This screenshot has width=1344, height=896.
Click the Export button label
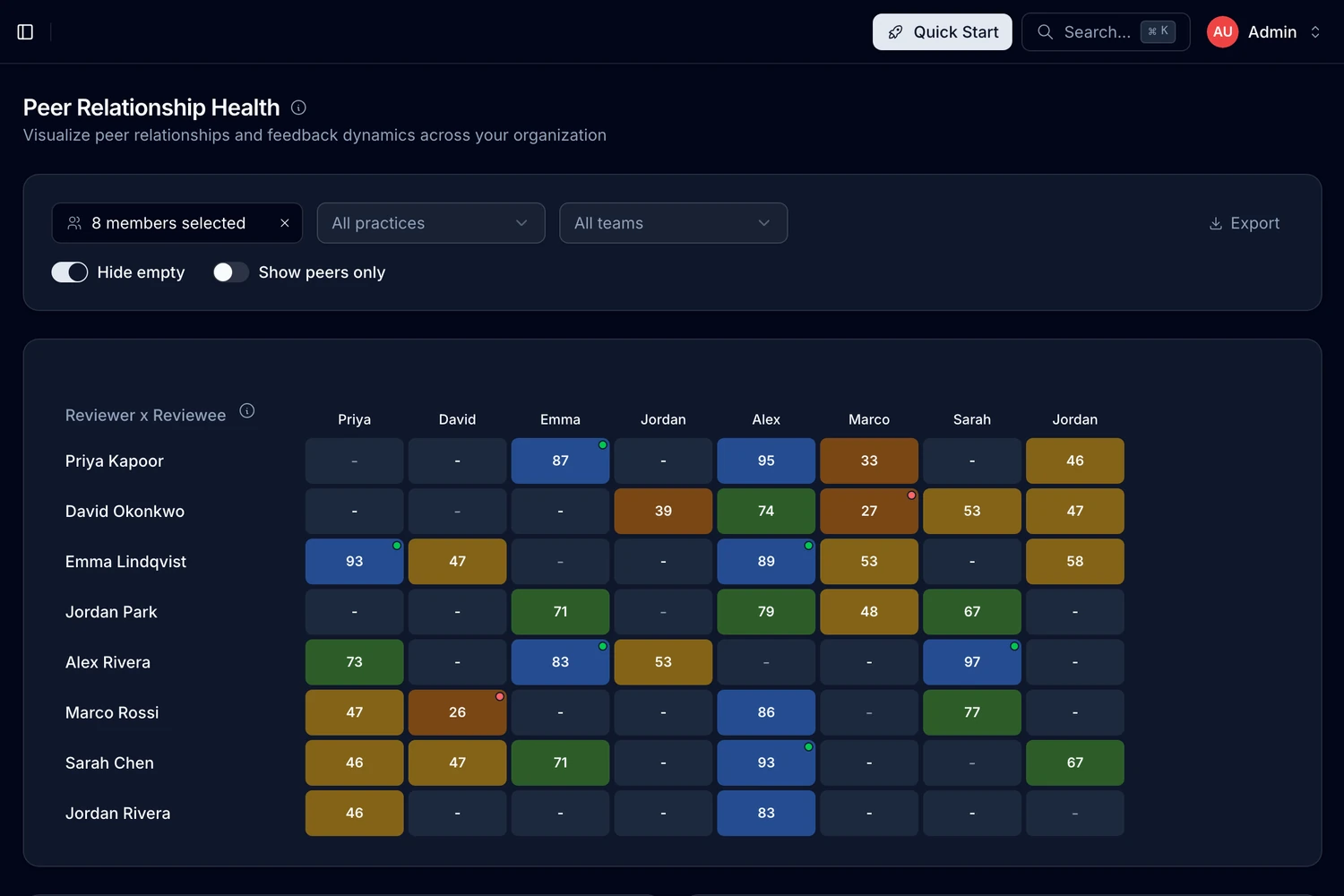[1255, 223]
